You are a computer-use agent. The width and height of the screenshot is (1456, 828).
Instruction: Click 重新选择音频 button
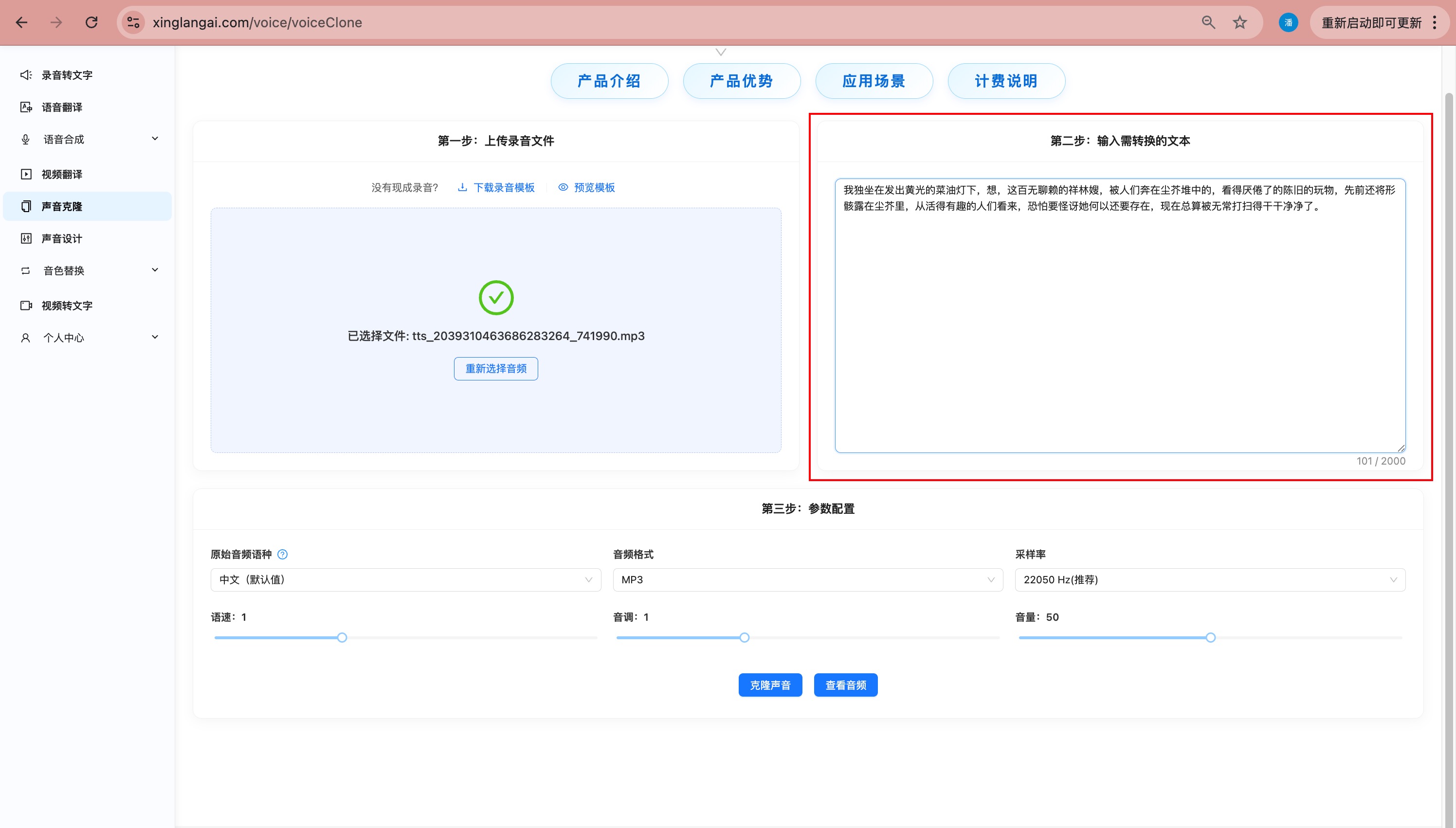click(496, 368)
